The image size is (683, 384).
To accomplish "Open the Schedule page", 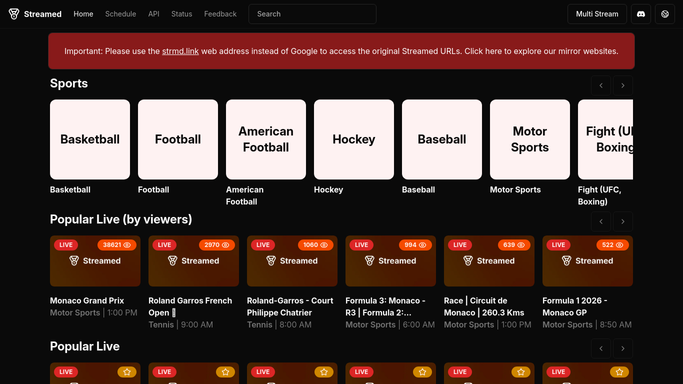I will tap(120, 14).
